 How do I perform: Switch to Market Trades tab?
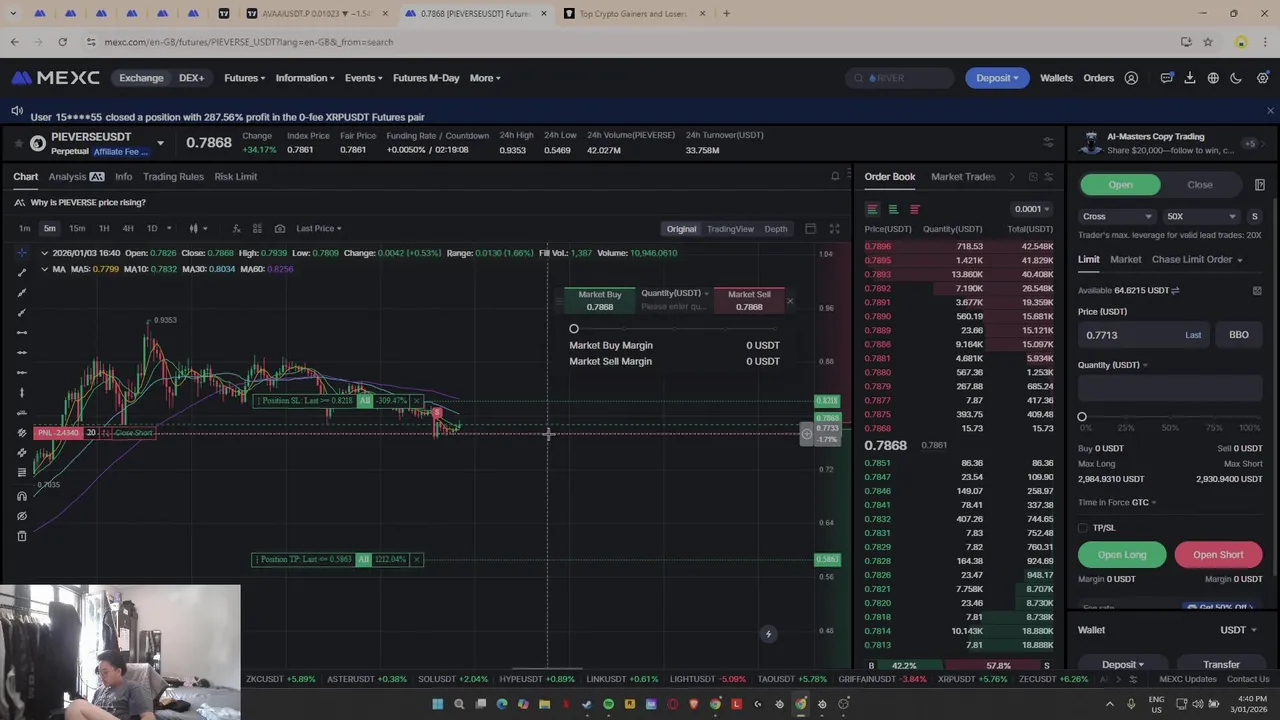click(x=963, y=177)
